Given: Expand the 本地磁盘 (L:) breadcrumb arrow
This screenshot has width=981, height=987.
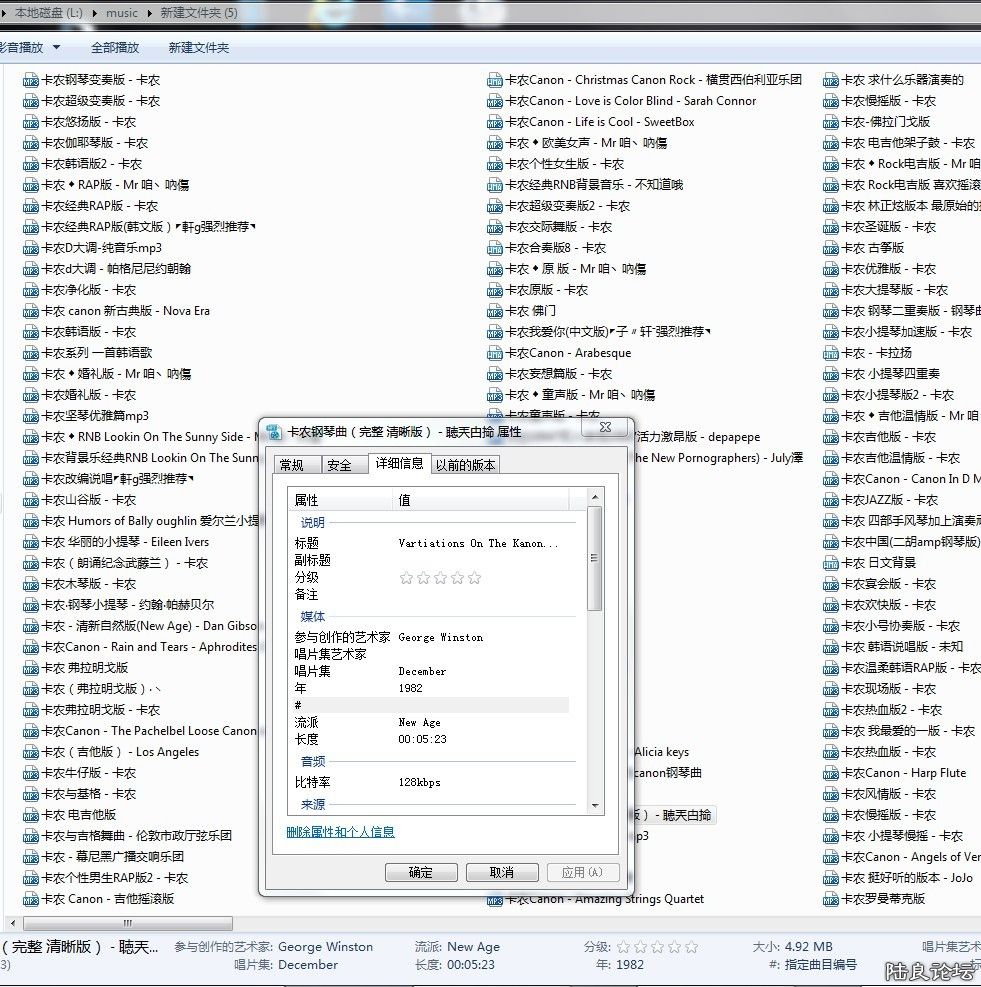Looking at the screenshot, I should (x=92, y=13).
